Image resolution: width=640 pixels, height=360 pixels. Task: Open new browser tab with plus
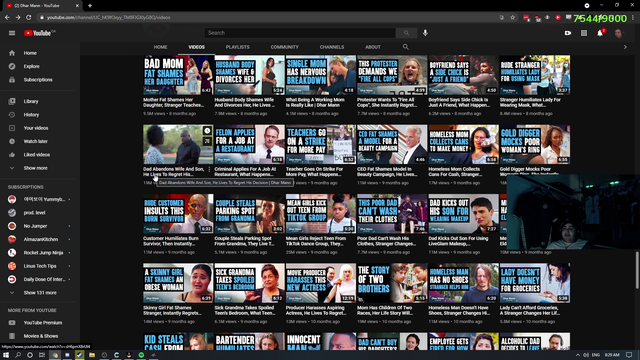tap(90, 6)
